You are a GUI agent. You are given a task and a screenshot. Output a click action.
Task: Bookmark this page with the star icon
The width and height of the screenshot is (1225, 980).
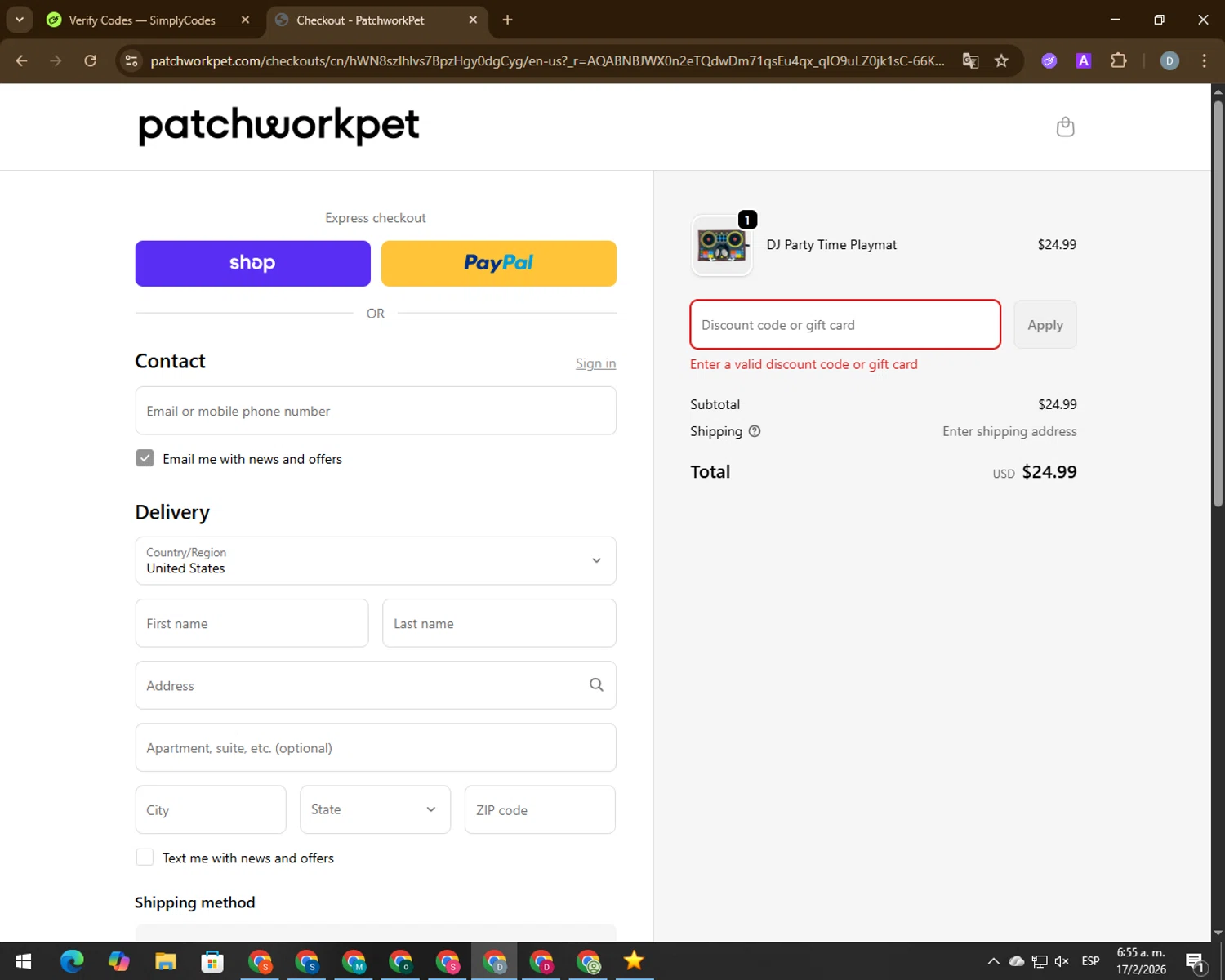(x=1001, y=60)
